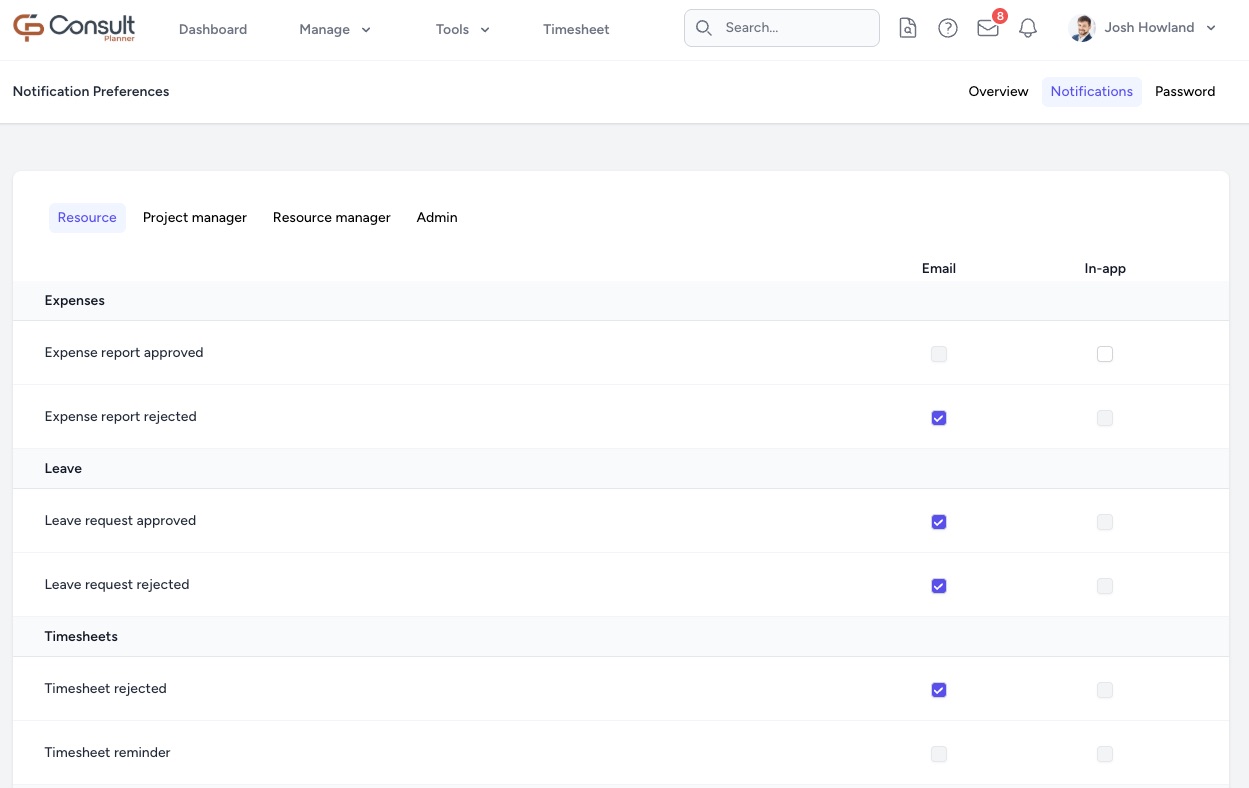
Task: Toggle In-app for Timesheet rejected
Action: point(1104,690)
